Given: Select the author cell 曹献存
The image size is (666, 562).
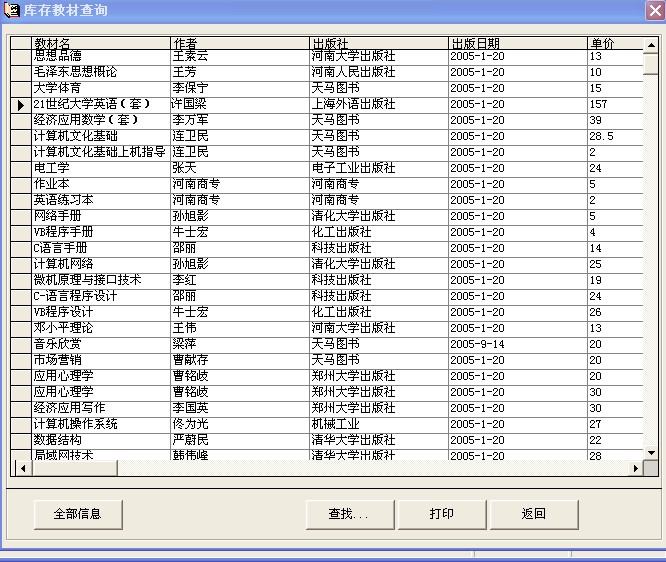Looking at the screenshot, I should pos(240,361).
